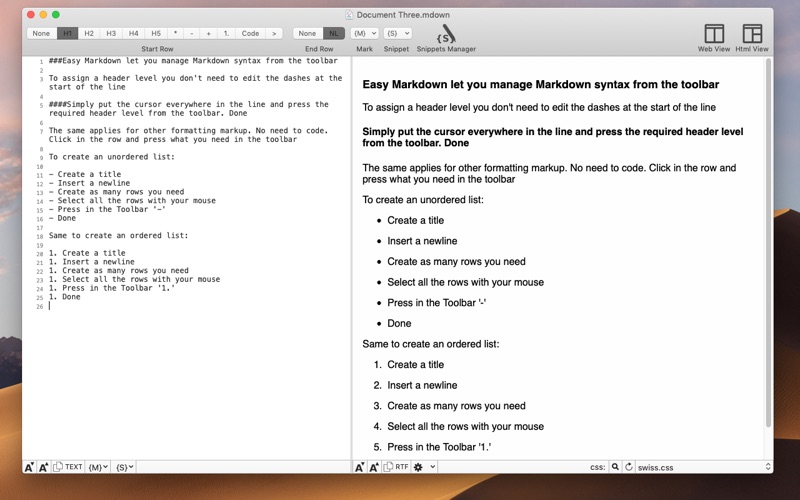Increase editor font size in left pane

(43, 467)
